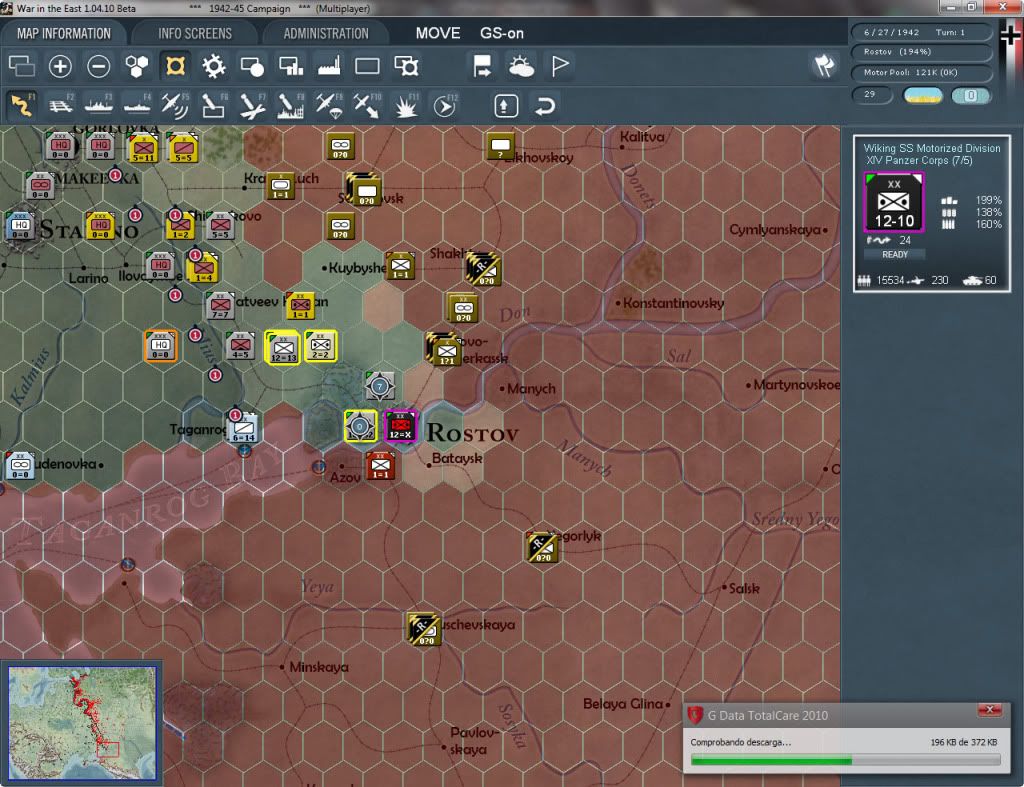Click the pill showing 29
Image resolution: width=1024 pixels, height=787 pixels.
[872, 95]
